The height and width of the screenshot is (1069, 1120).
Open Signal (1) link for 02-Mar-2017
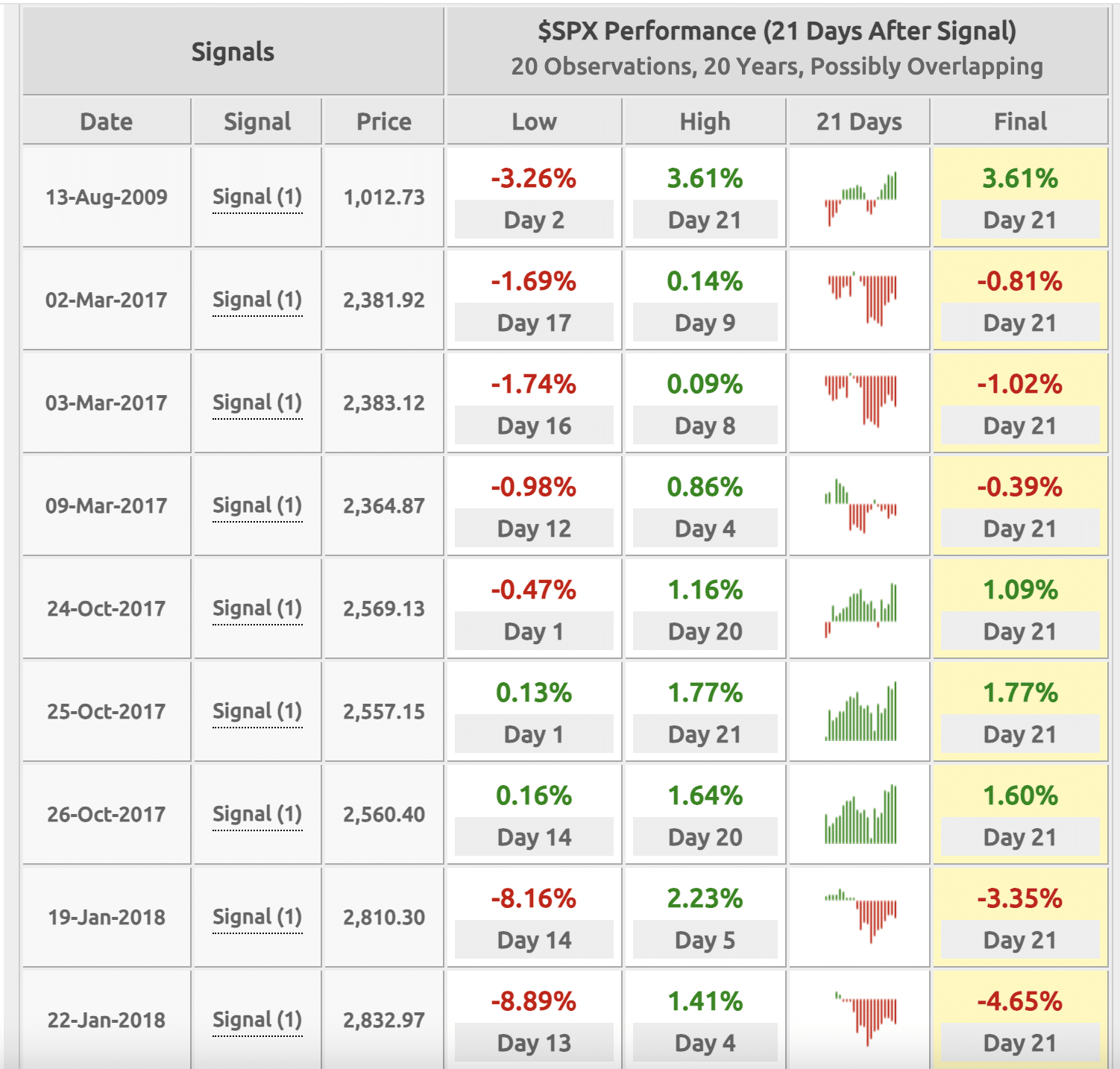click(257, 300)
